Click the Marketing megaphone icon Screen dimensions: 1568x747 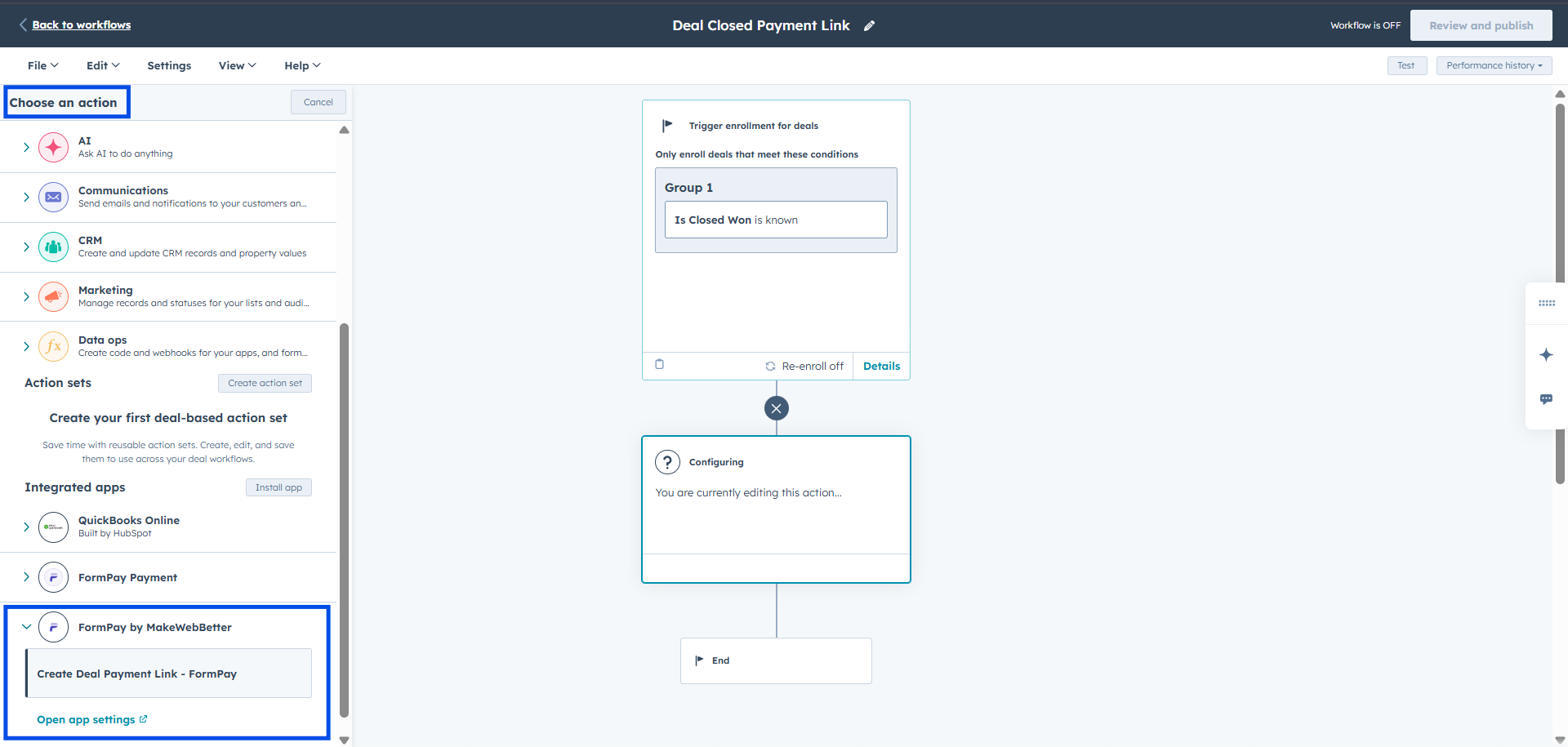(53, 296)
